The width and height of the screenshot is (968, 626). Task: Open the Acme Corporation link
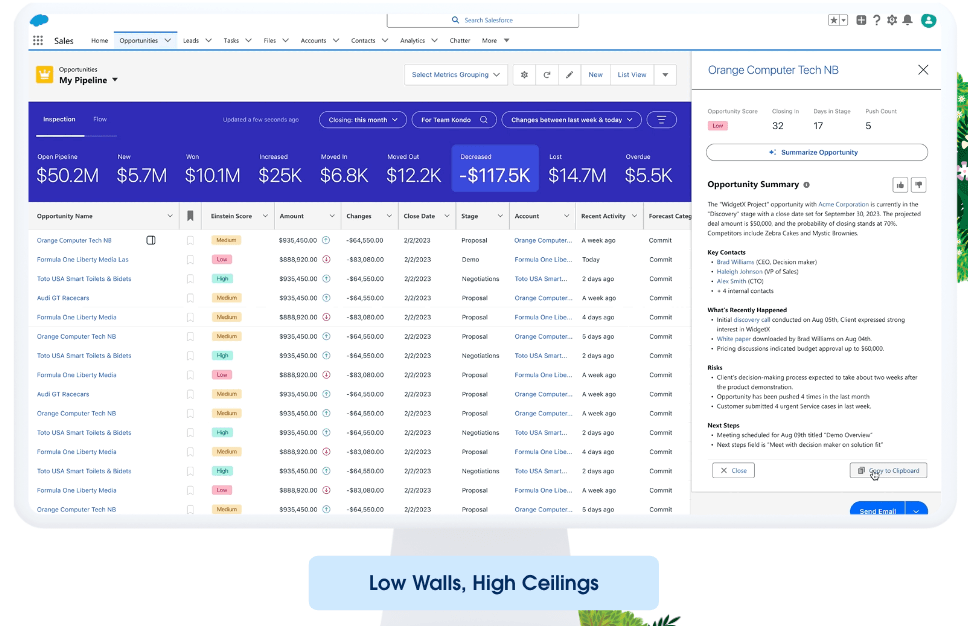[843, 204]
